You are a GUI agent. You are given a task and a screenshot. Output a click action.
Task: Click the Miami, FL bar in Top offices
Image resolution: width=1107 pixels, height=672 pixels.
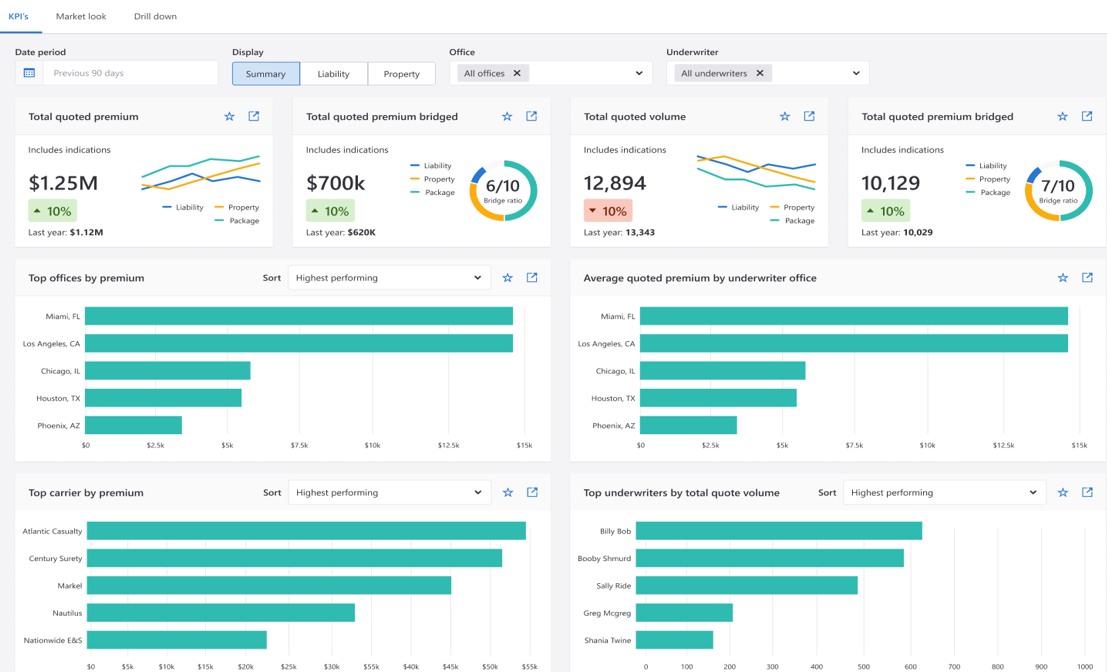298,316
